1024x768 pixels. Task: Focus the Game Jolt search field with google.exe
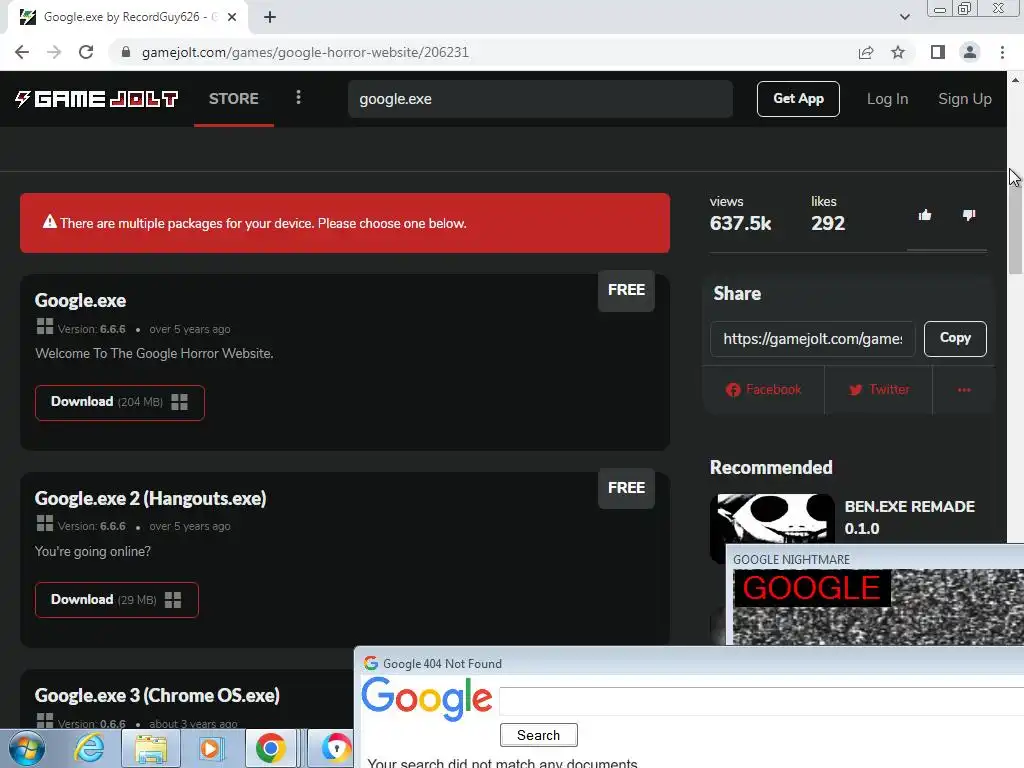point(540,99)
